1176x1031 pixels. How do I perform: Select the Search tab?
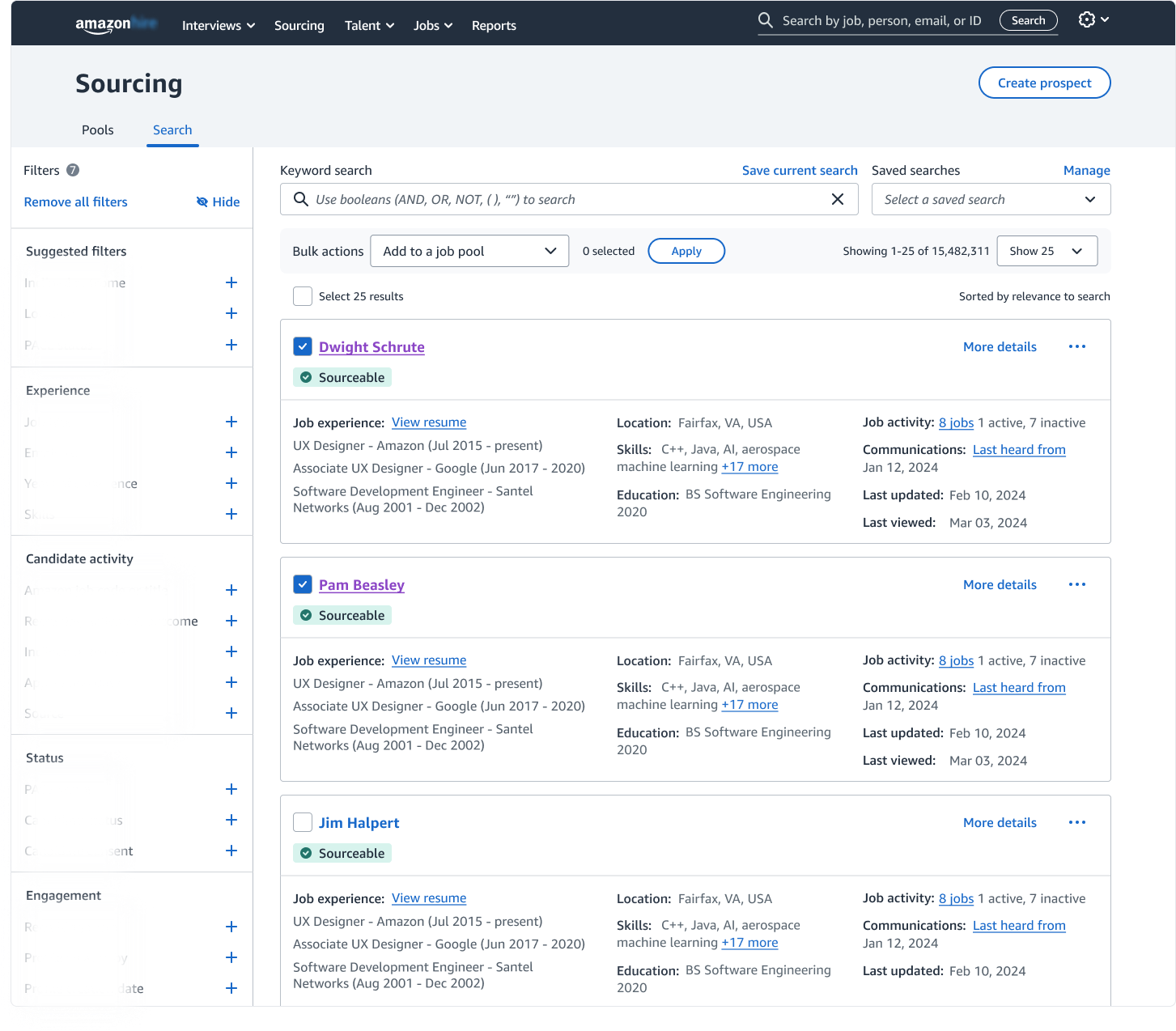point(172,129)
